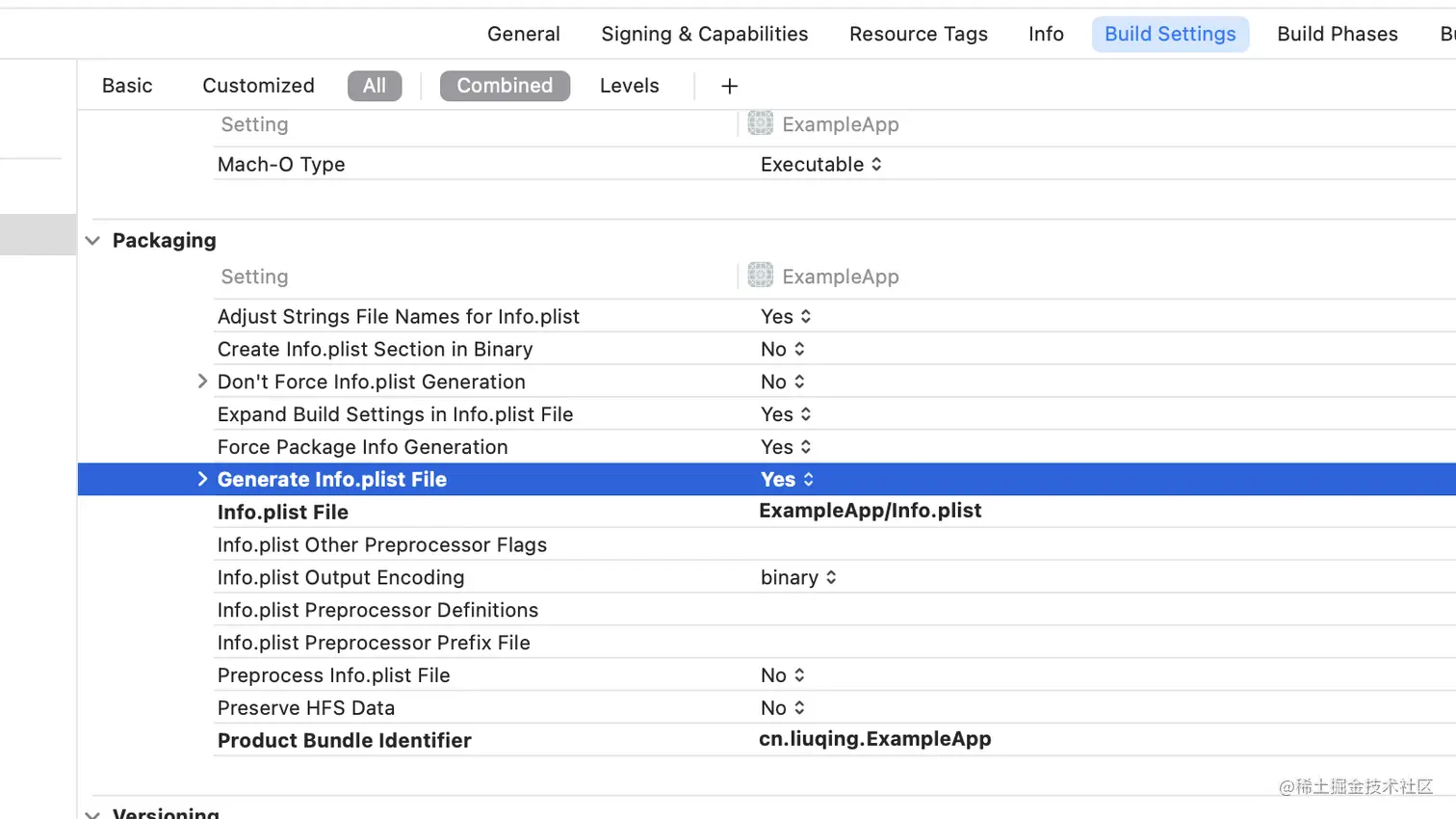
Task: Edit the Product Bundle Identifier value
Action: pos(874,739)
